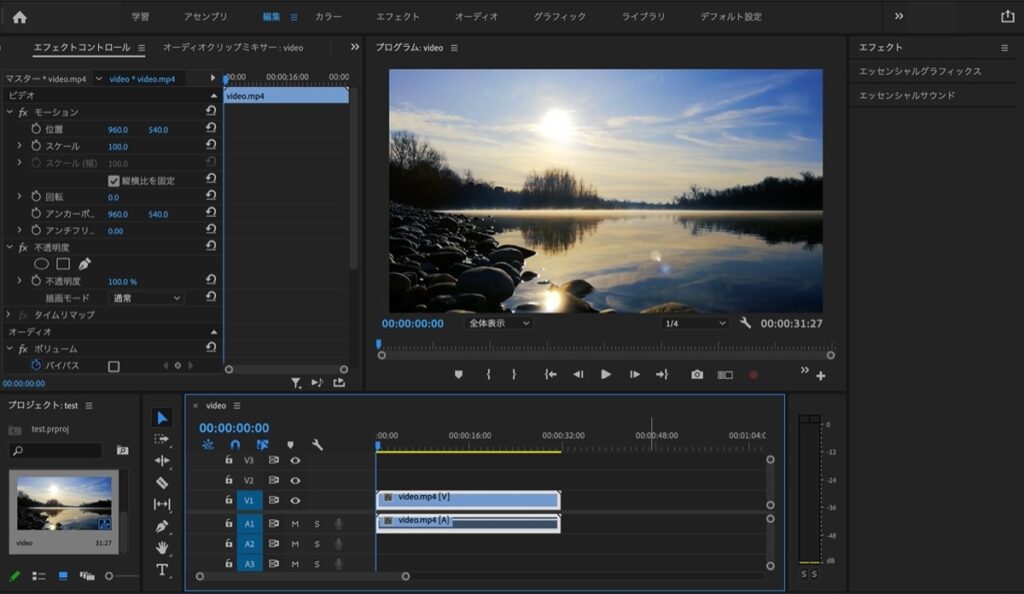
Task: Select the video.mp4 [V] clip
Action: pyautogui.click(x=468, y=500)
